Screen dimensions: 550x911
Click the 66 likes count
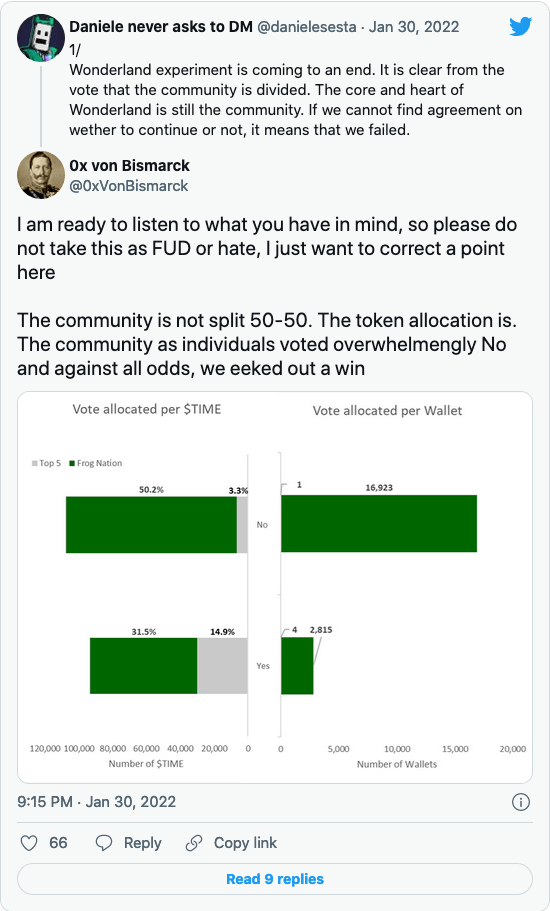click(x=58, y=843)
